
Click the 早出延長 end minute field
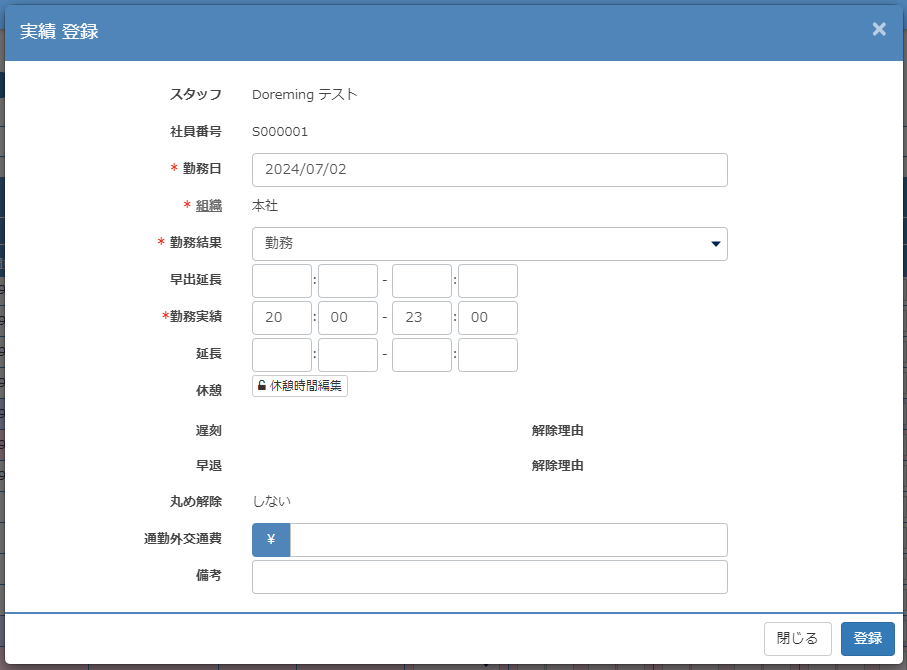[487, 281]
